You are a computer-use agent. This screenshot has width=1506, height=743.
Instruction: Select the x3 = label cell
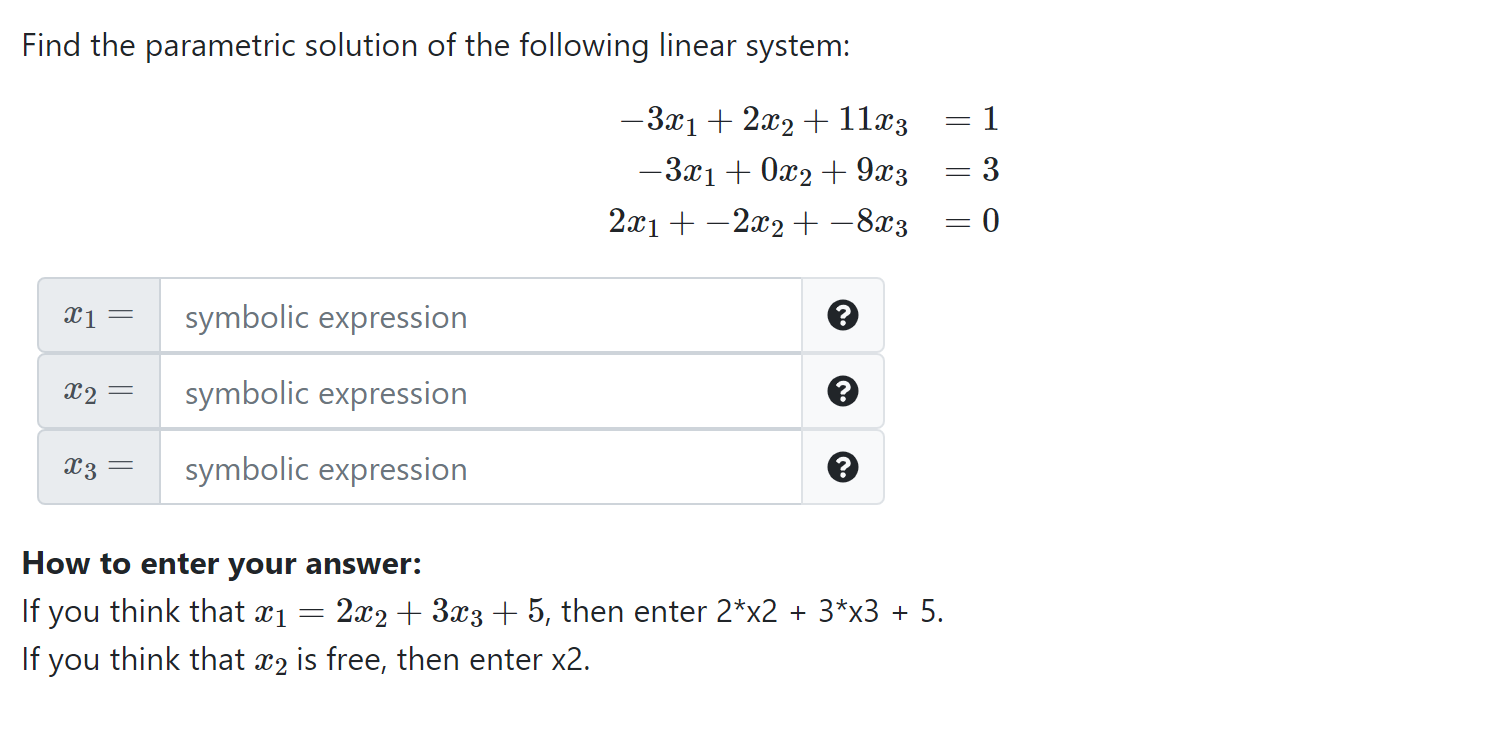(x=97, y=467)
